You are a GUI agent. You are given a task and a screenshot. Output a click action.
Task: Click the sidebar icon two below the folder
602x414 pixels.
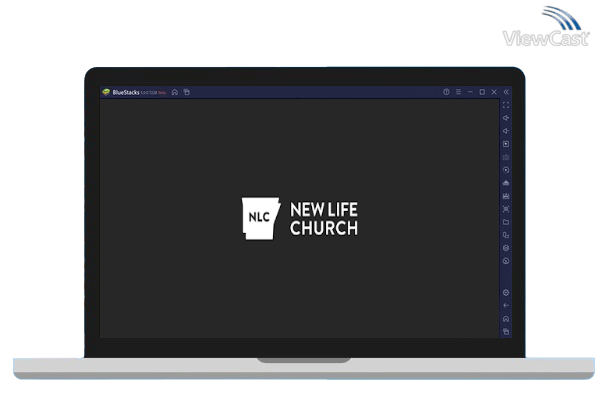(x=506, y=248)
